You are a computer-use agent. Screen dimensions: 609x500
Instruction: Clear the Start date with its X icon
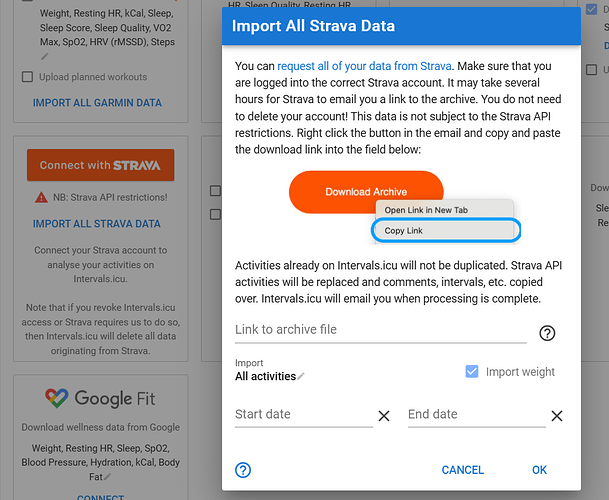coord(384,416)
